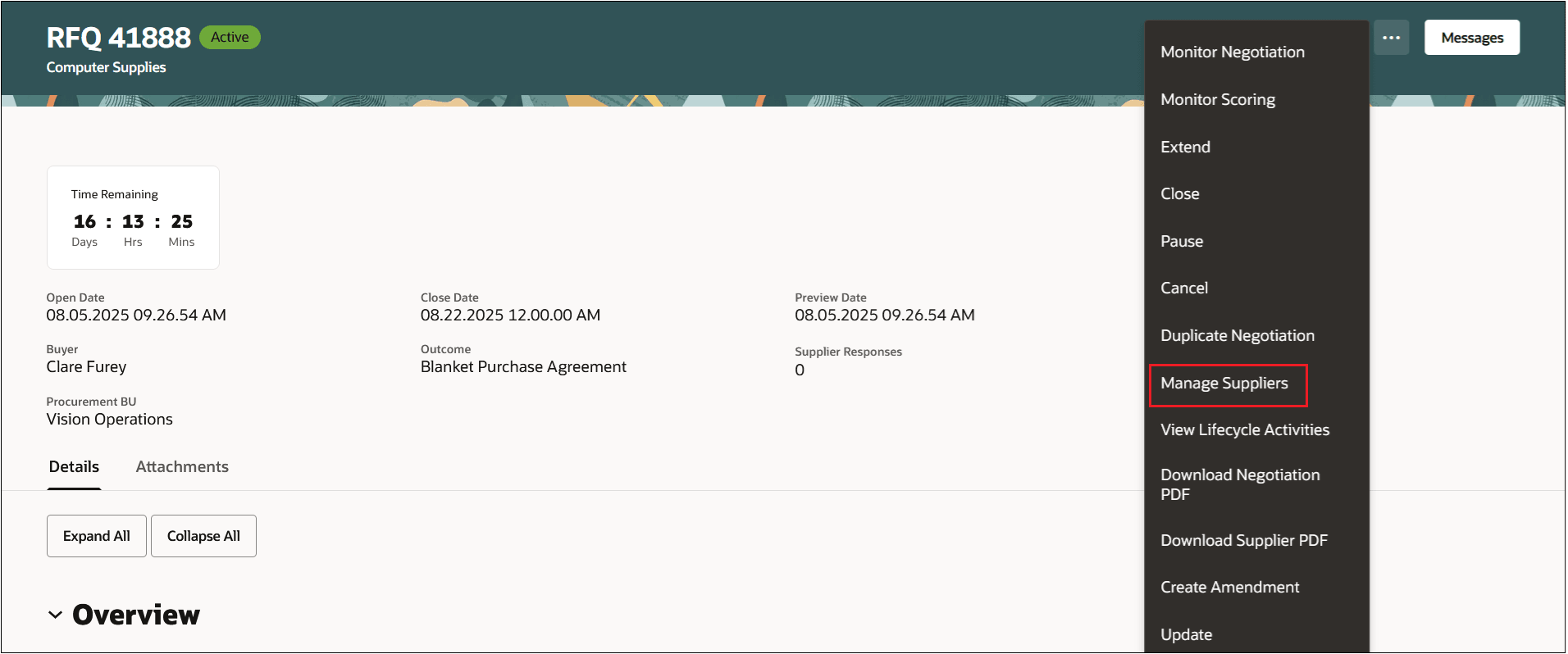Screen dimensions: 1568x654
Task: Choose Download Negotiation PDF
Action: point(1240,484)
